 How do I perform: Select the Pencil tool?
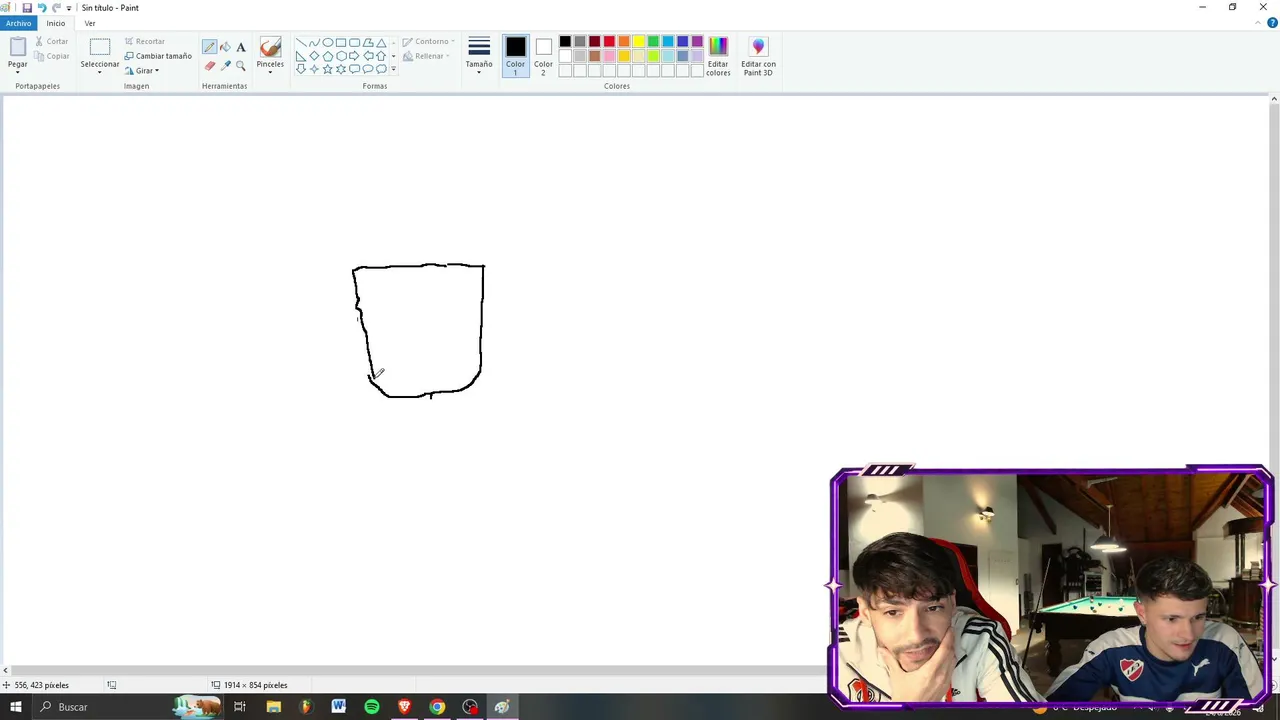(x=209, y=47)
